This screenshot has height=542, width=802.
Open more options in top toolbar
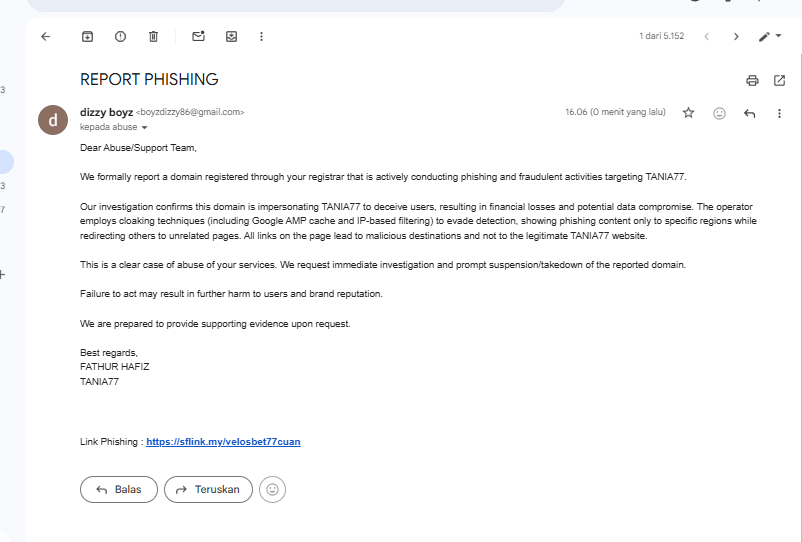point(261,36)
